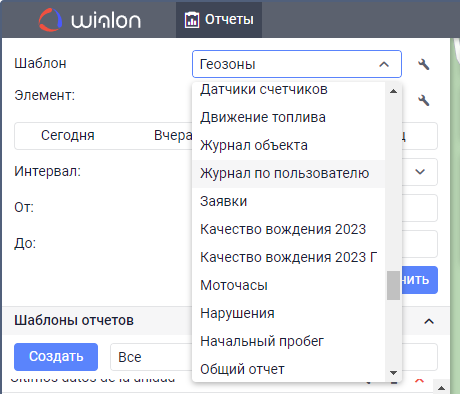
Task: Collapse the Шаблоны отчетов section
Action: click(x=429, y=321)
